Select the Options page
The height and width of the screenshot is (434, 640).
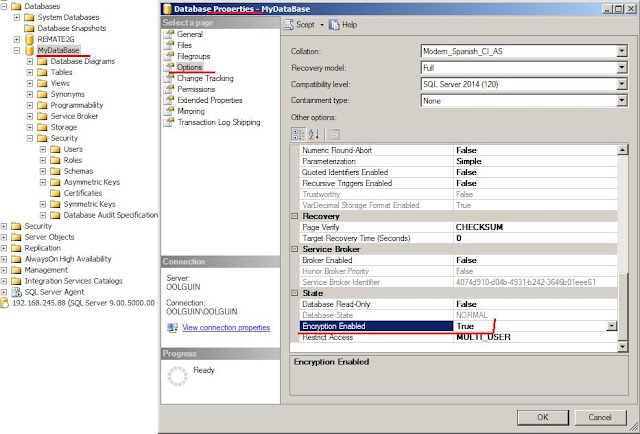[189, 67]
